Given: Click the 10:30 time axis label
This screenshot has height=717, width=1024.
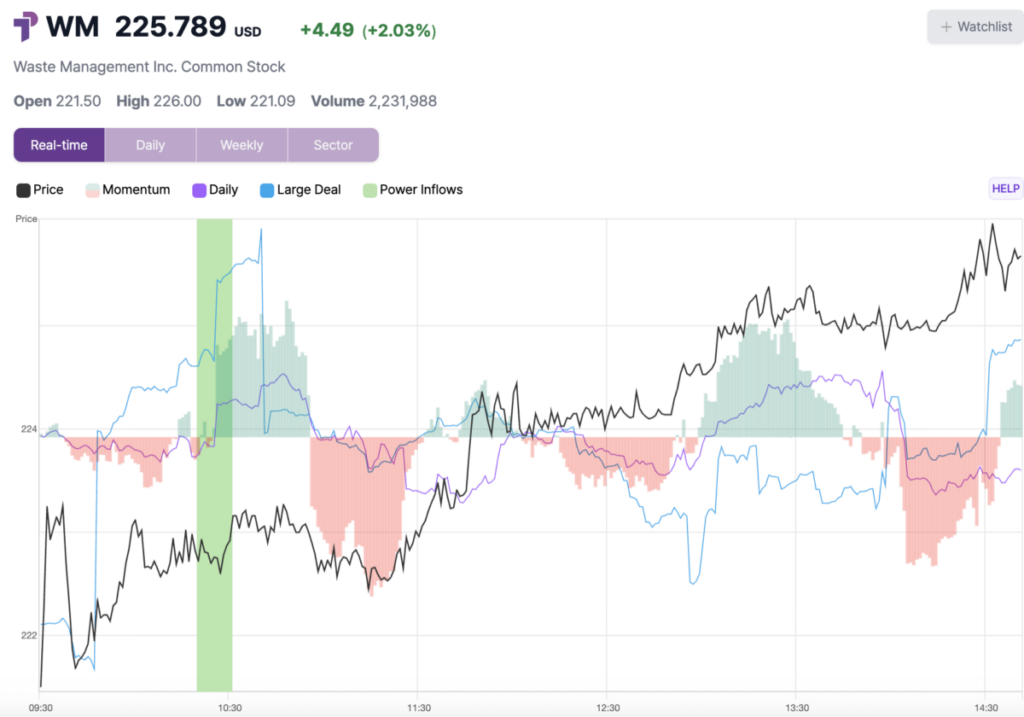Looking at the screenshot, I should (x=230, y=707).
